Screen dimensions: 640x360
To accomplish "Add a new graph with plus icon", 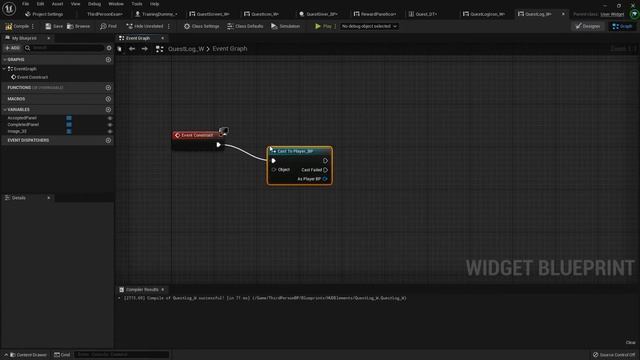I will tap(108, 60).
